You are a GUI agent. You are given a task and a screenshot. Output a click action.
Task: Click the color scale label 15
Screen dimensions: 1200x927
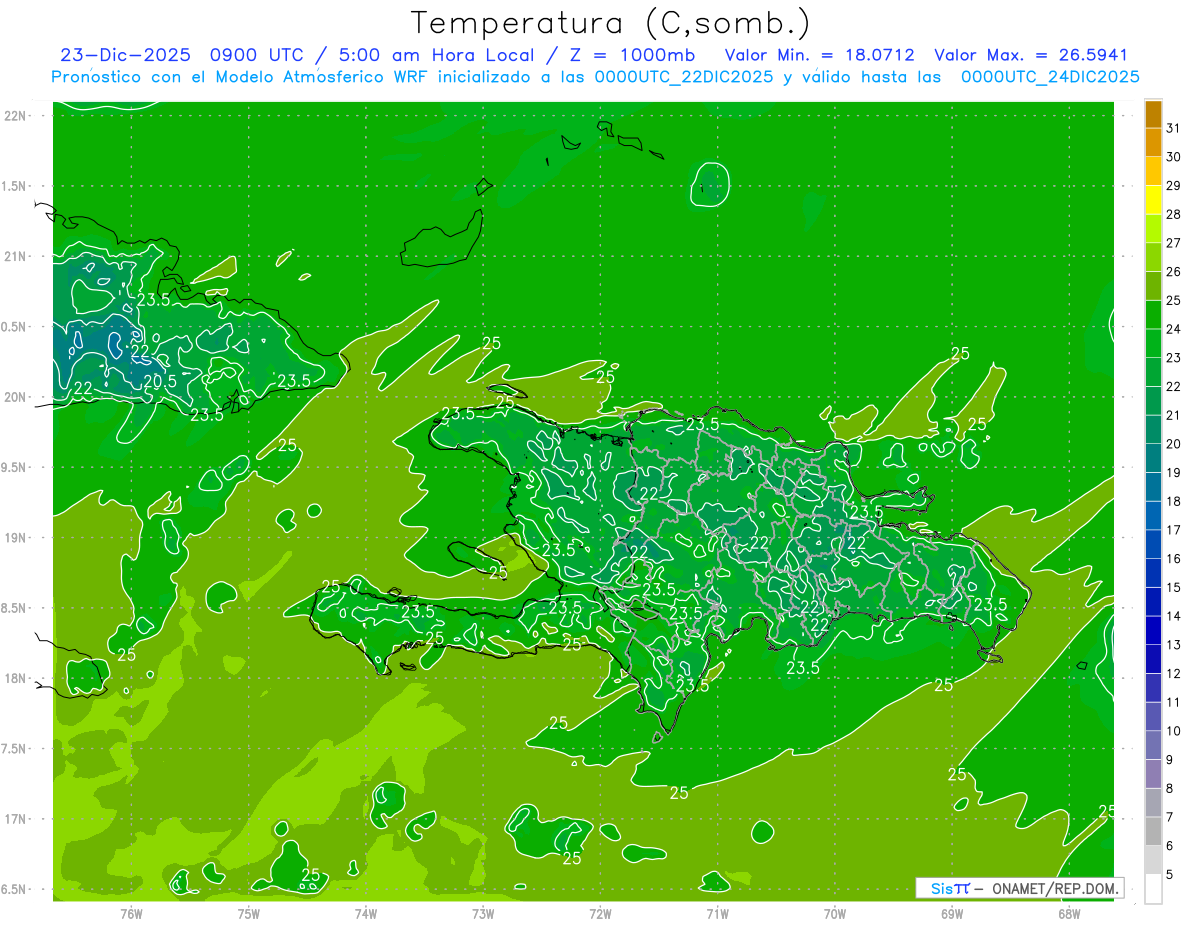1173,588
